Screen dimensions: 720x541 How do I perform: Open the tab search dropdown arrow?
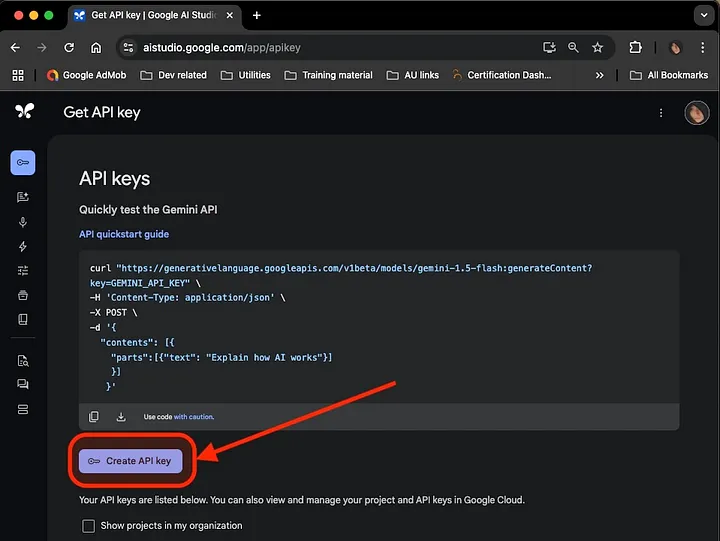(x=703, y=15)
